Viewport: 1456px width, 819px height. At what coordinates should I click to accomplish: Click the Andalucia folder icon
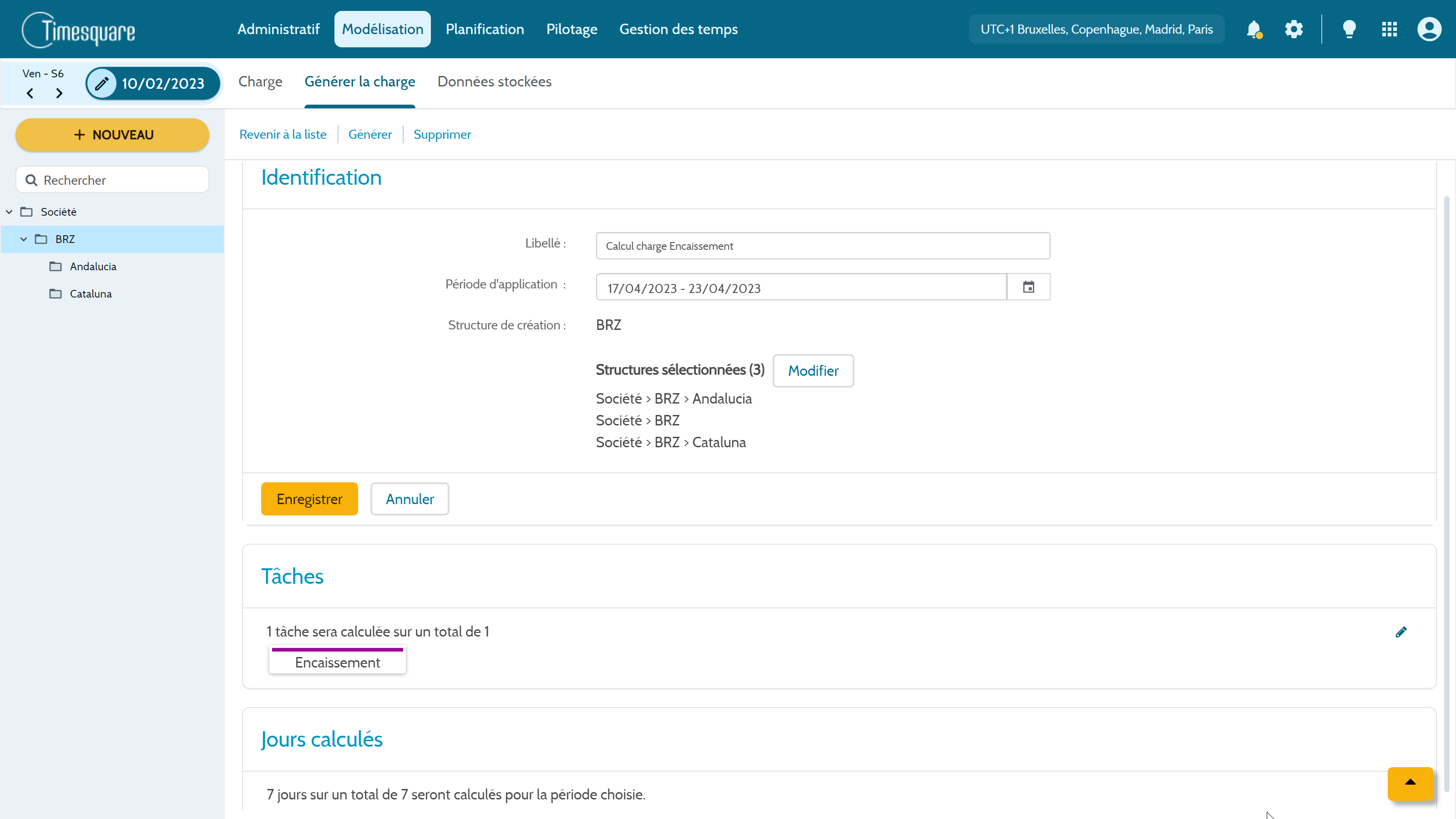pos(56,266)
